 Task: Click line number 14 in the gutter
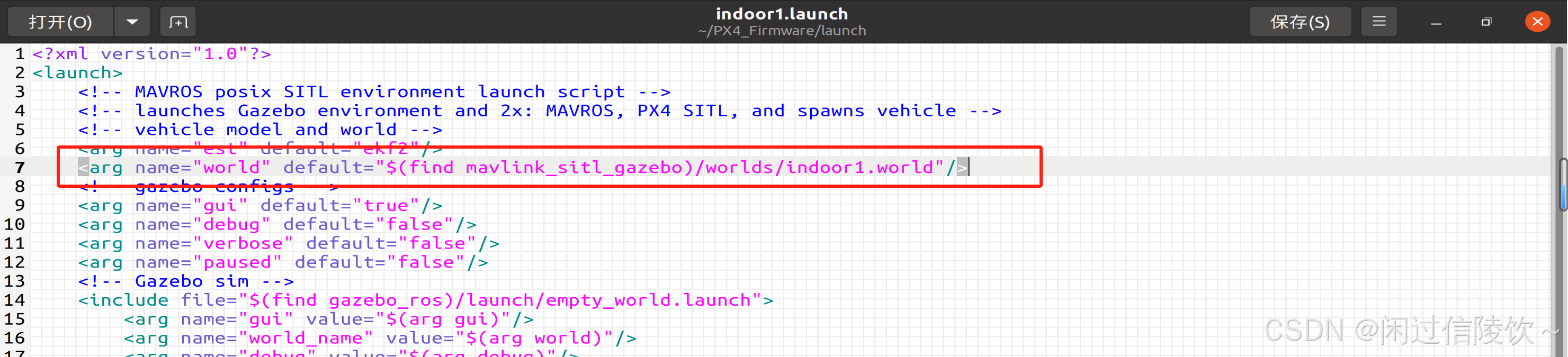point(14,300)
